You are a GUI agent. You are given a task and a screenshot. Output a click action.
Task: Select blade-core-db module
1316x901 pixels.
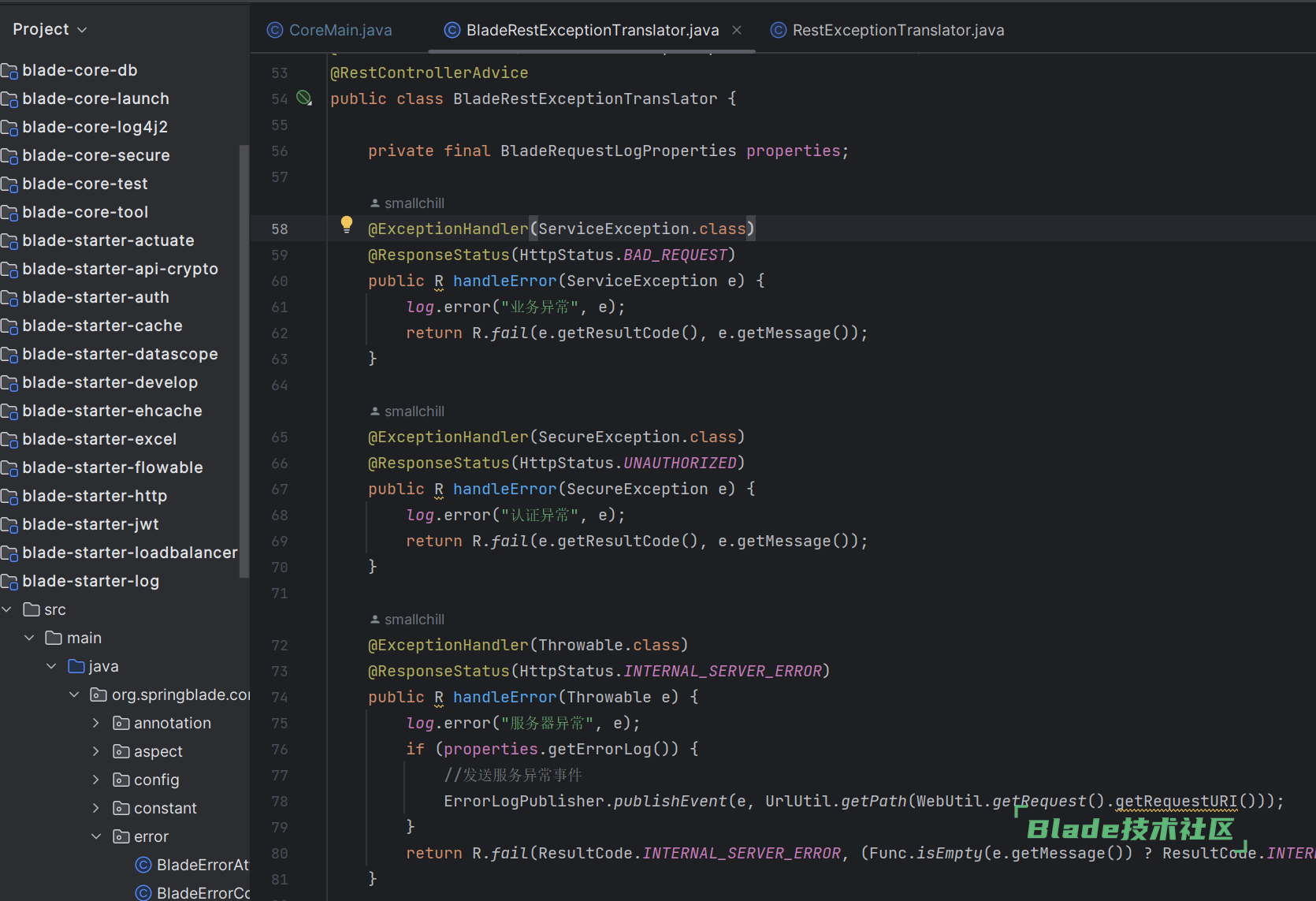coord(80,70)
